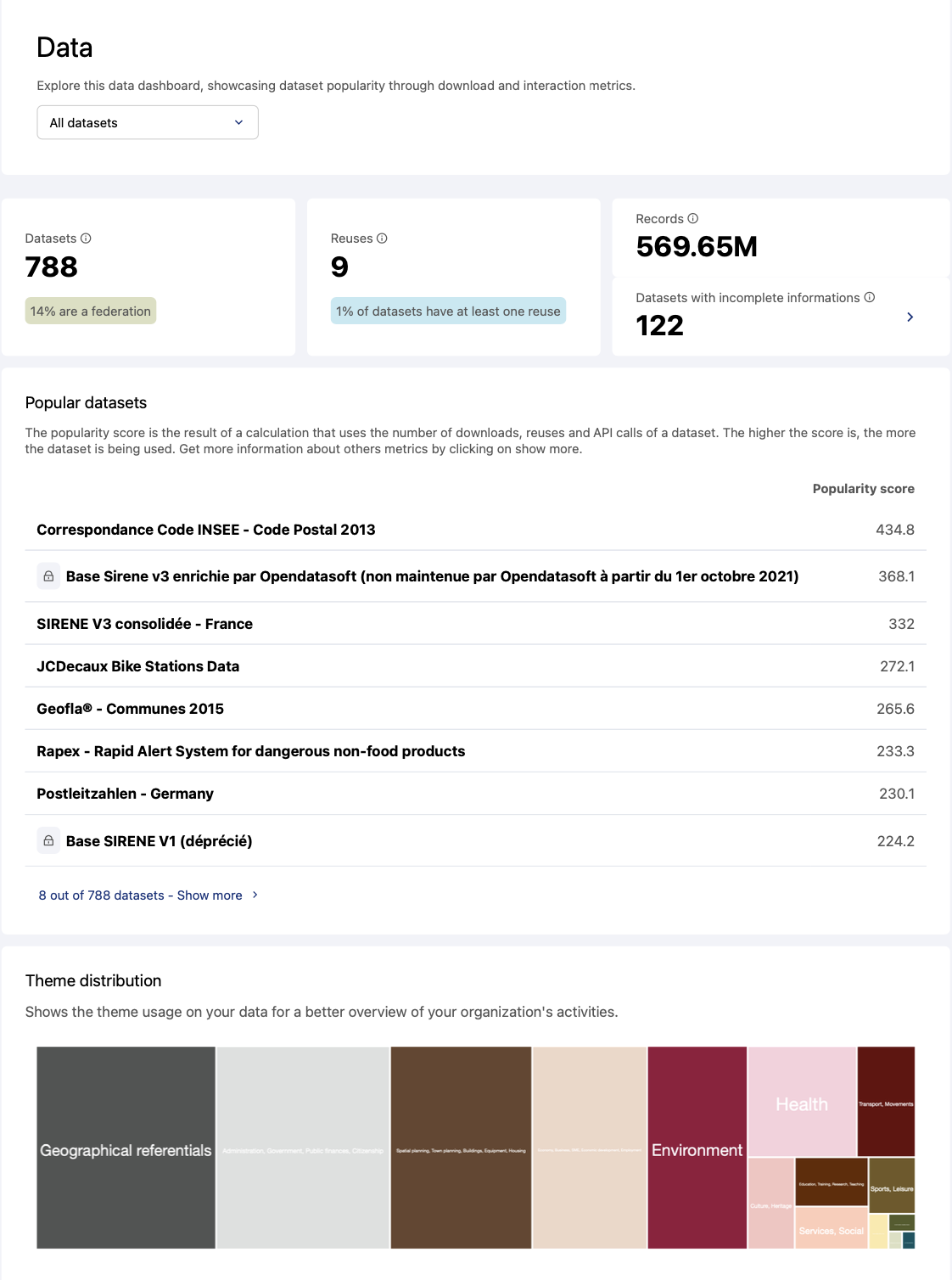Open 8 out of 788 datasets Show more

[140, 895]
